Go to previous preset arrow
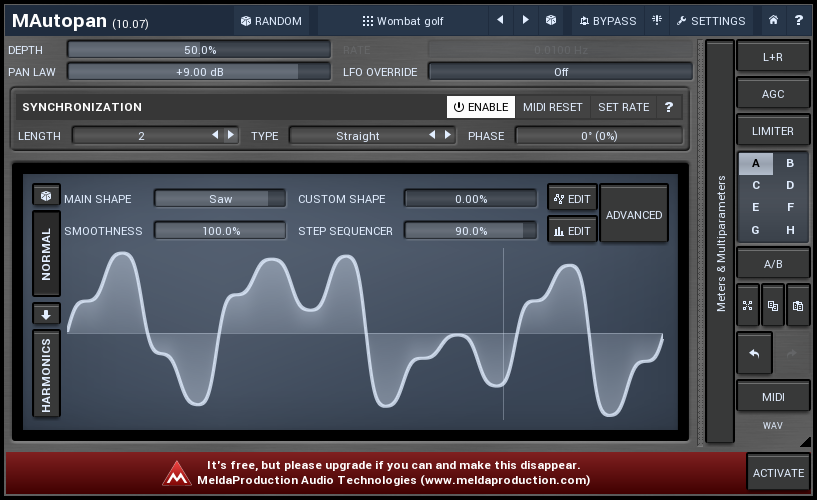817x500 pixels. tap(500, 20)
